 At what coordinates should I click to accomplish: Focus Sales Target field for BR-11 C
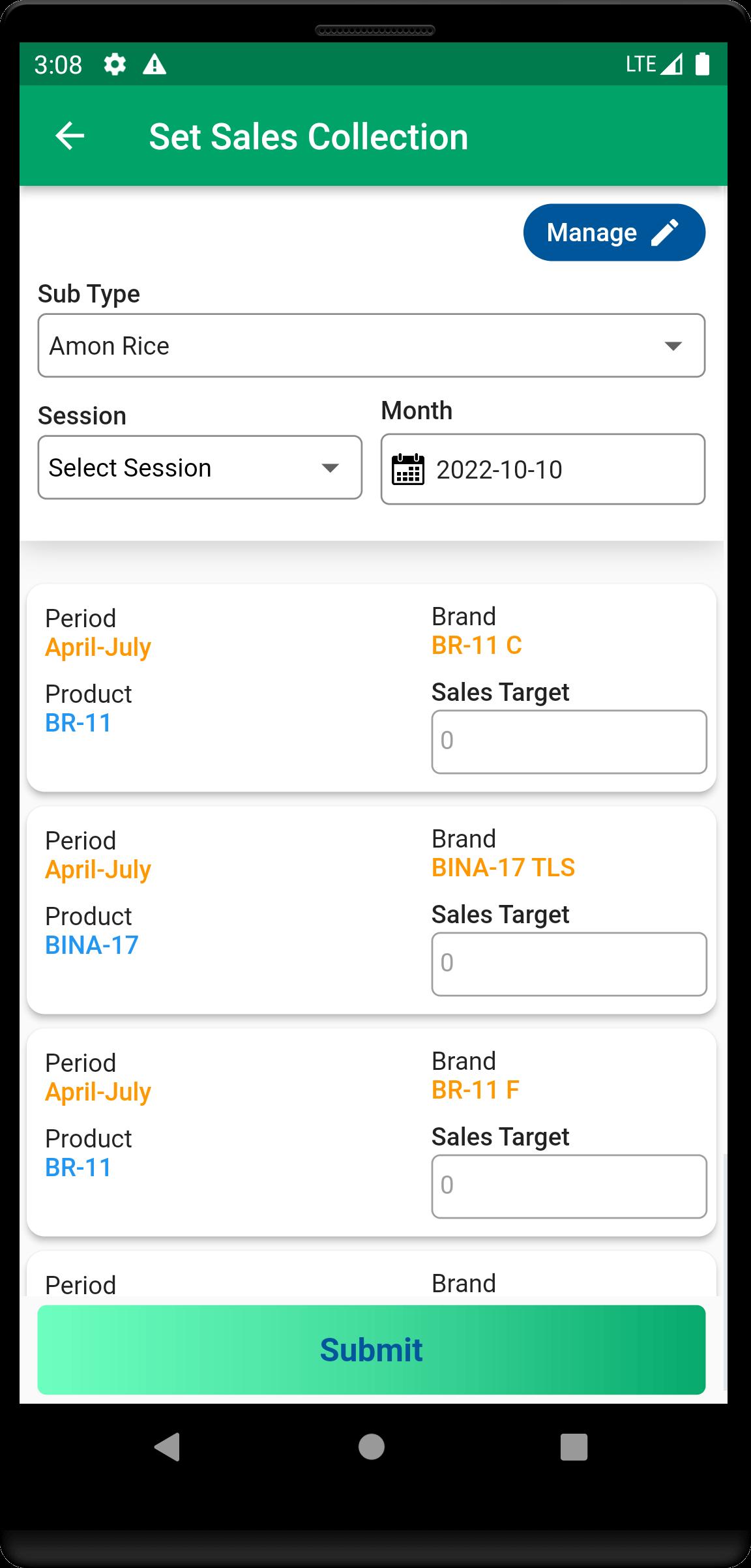pos(569,742)
